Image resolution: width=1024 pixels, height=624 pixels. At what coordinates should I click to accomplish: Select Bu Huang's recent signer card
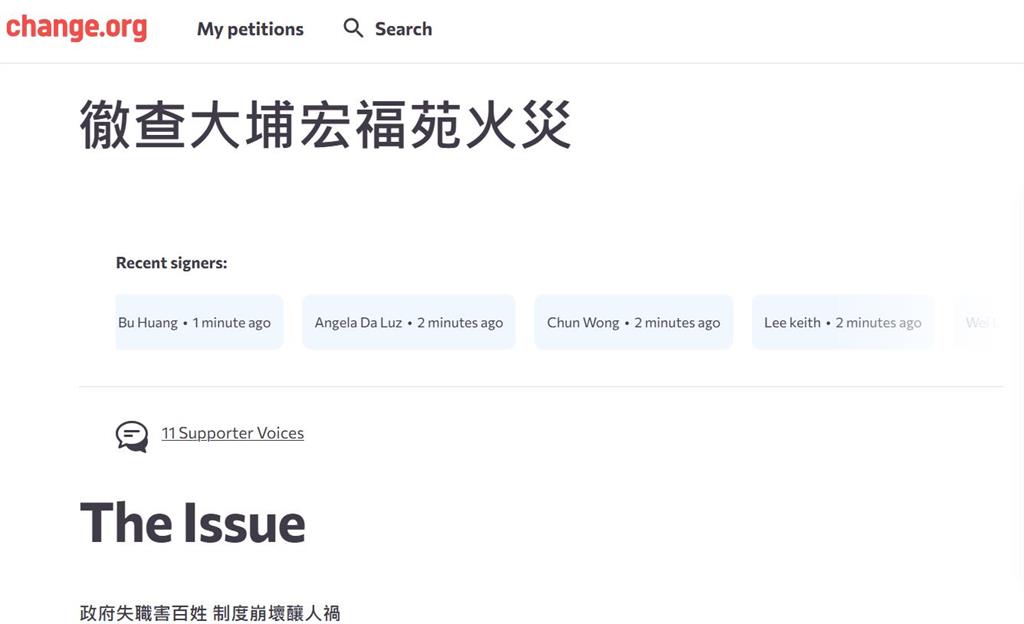[x=198, y=322]
